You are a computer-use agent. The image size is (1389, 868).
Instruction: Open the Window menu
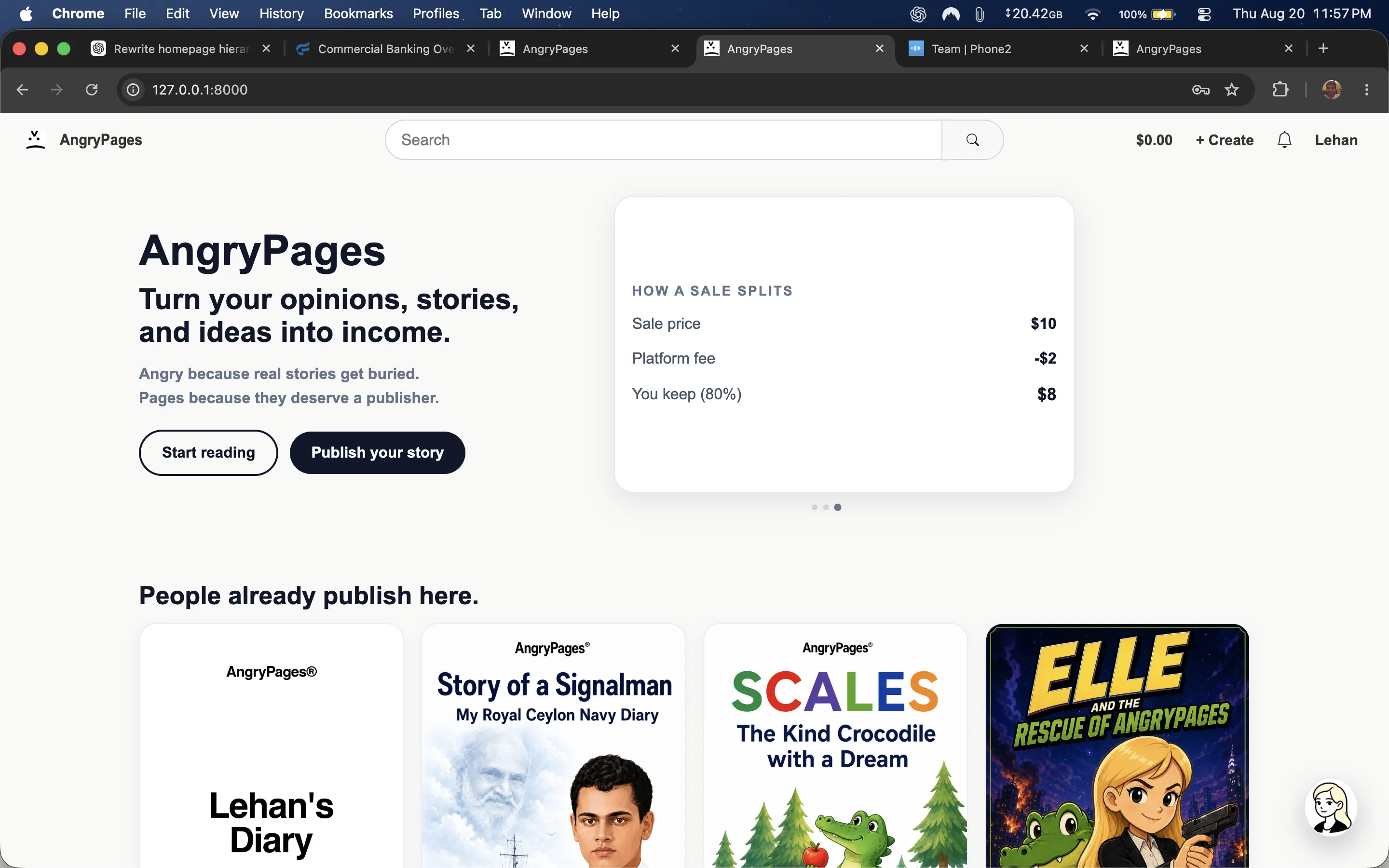[x=546, y=14]
